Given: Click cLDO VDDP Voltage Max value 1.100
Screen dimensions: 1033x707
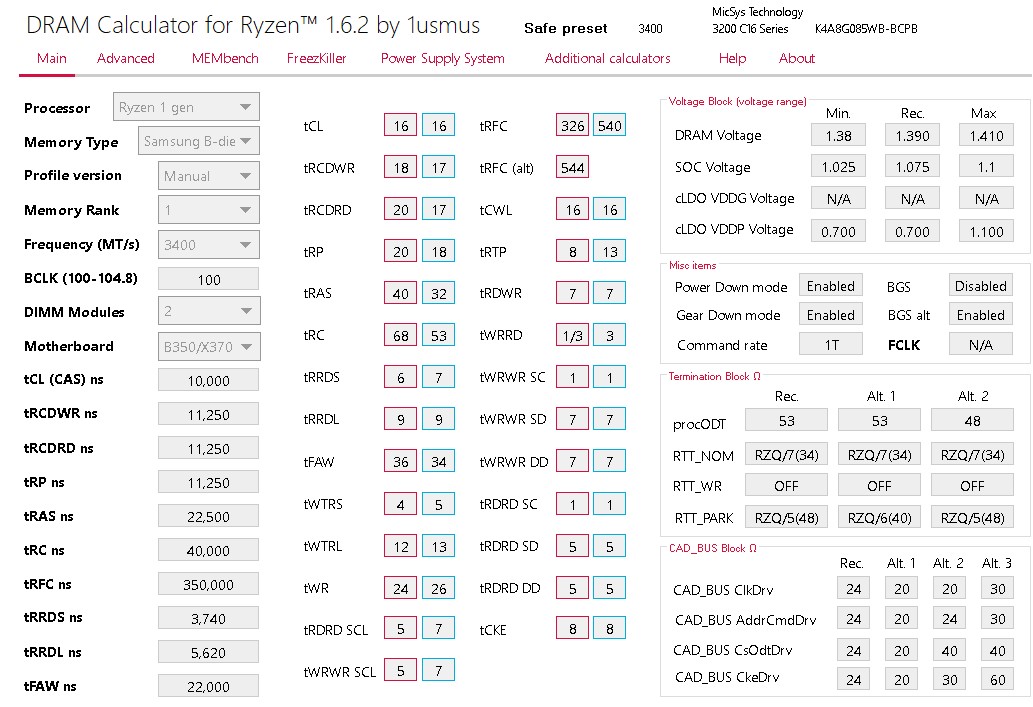Looking at the screenshot, I should pyautogui.click(x=986, y=231).
